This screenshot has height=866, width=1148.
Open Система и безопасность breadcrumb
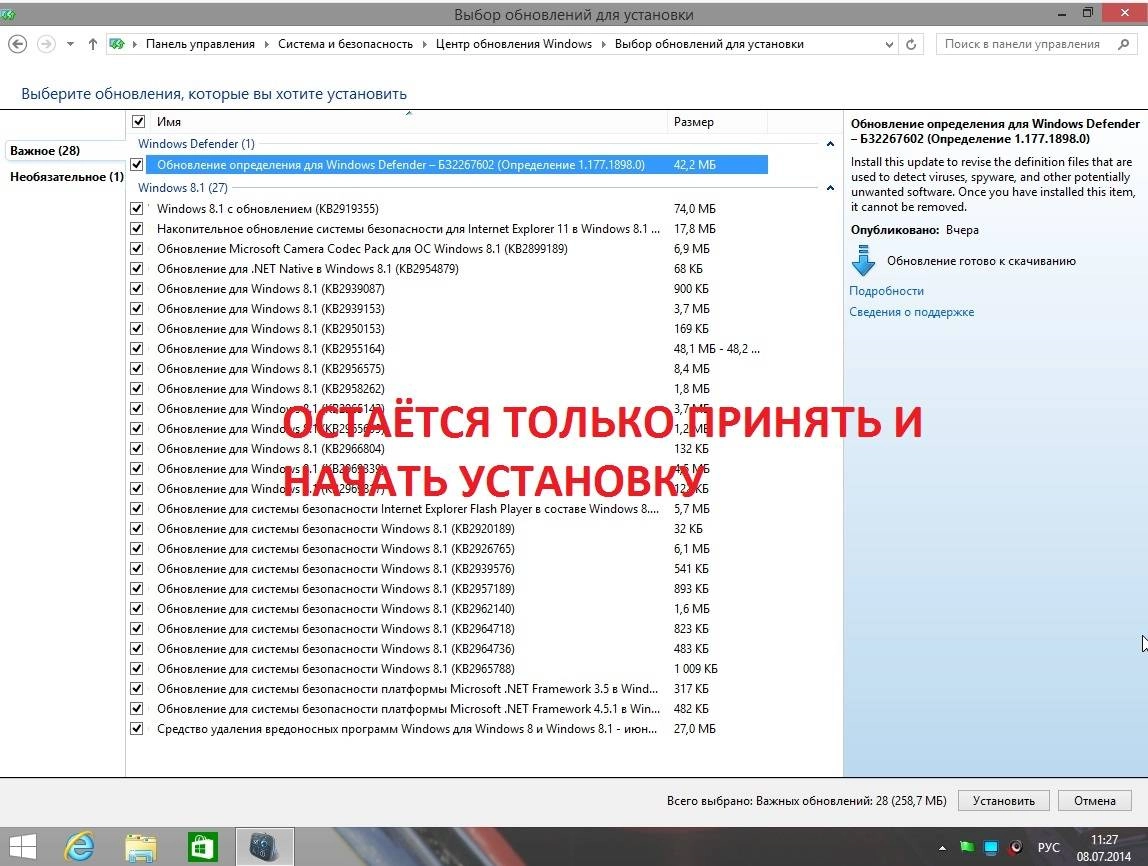(345, 44)
